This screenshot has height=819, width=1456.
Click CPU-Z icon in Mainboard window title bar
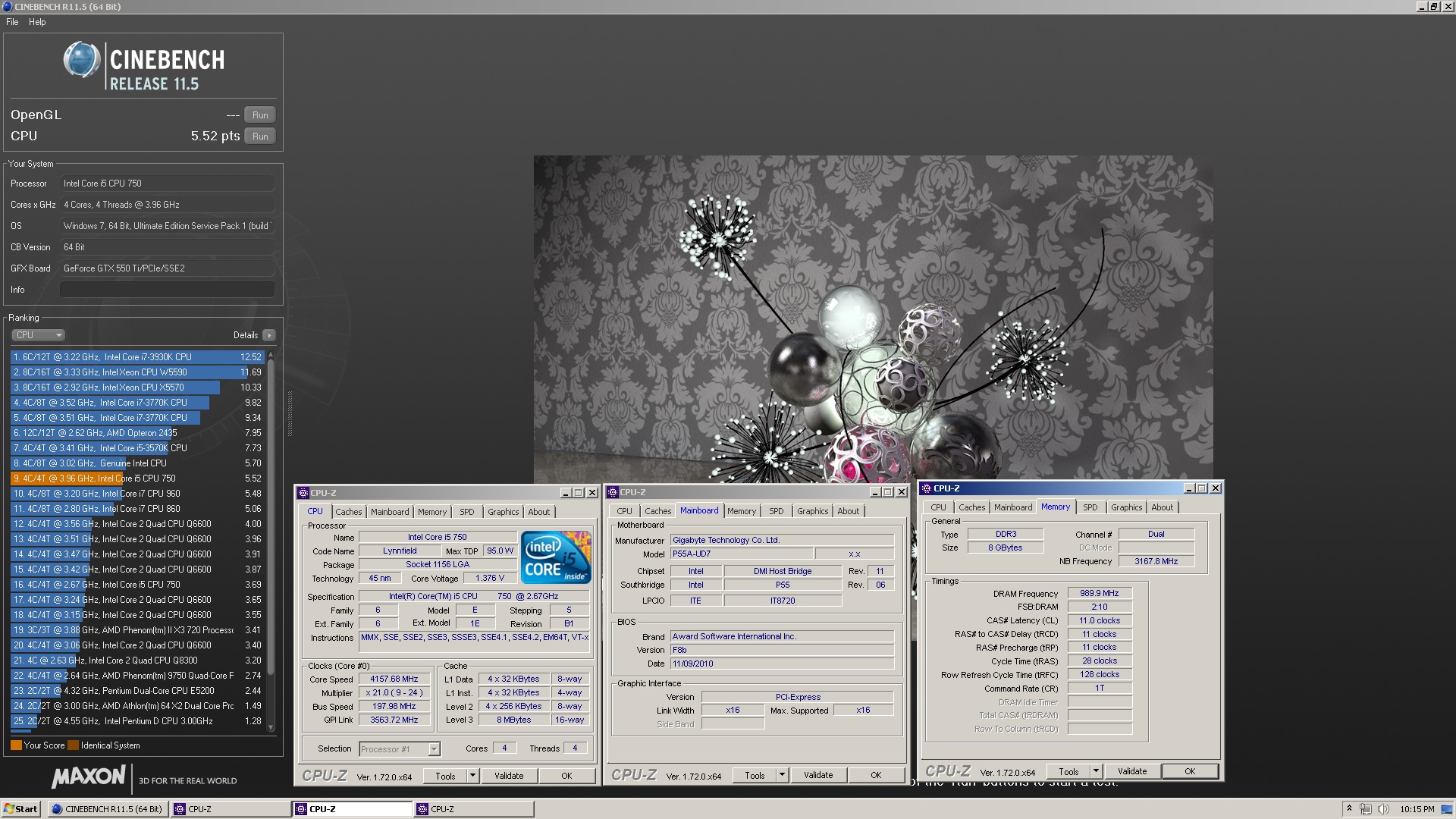point(613,493)
